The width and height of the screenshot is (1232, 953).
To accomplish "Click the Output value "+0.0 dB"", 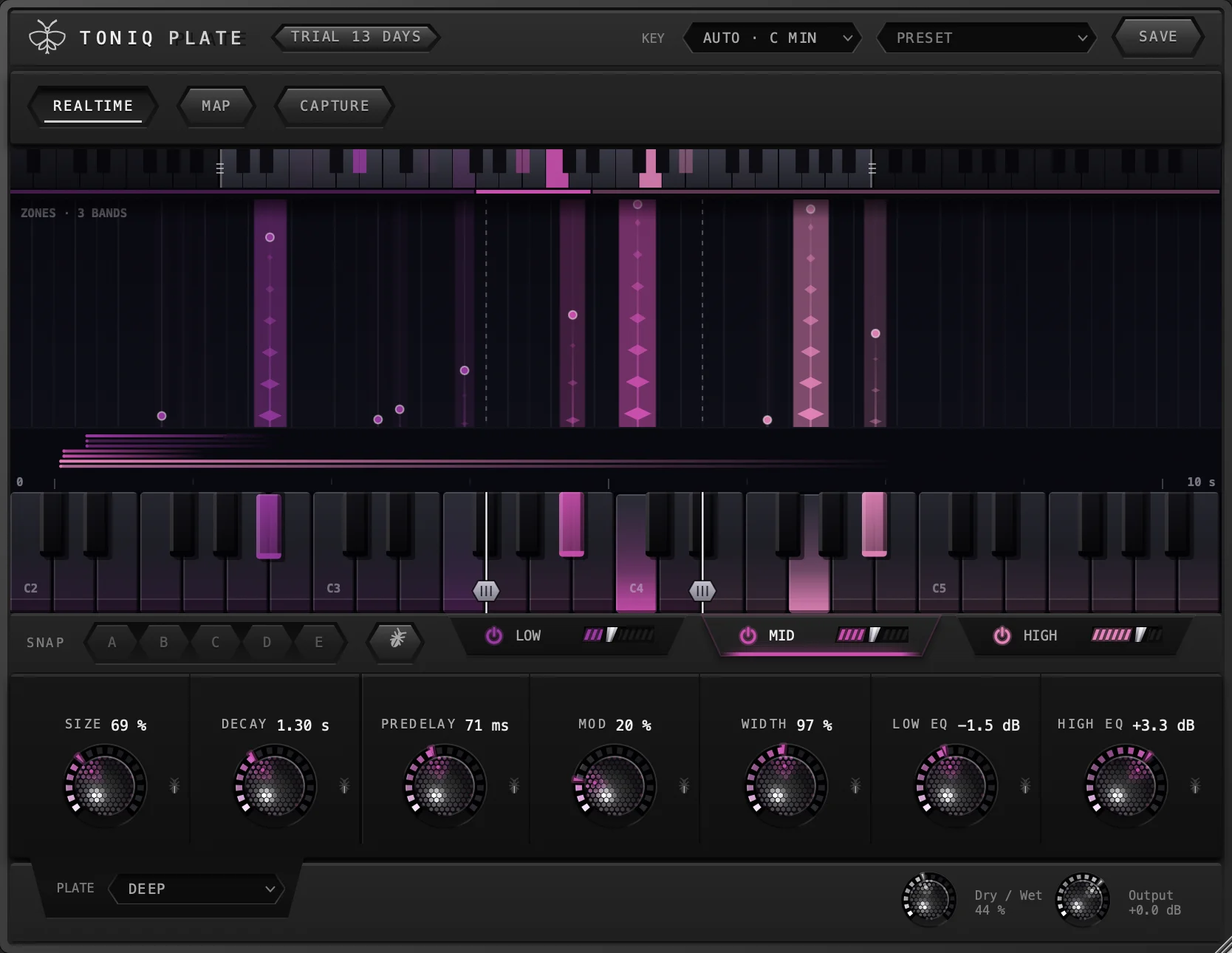I will click(1154, 910).
